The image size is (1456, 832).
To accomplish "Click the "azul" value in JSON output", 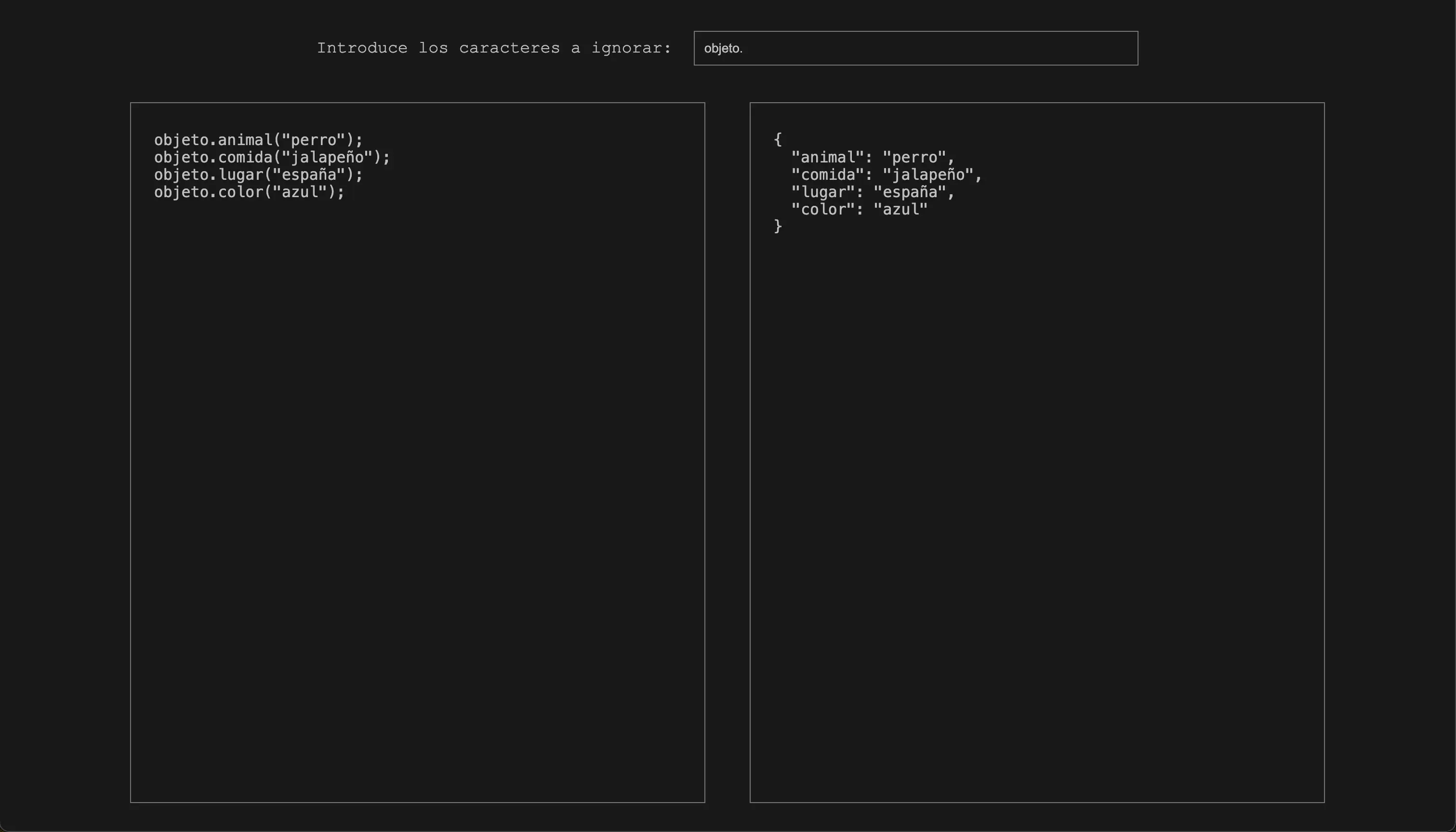I will (900, 209).
